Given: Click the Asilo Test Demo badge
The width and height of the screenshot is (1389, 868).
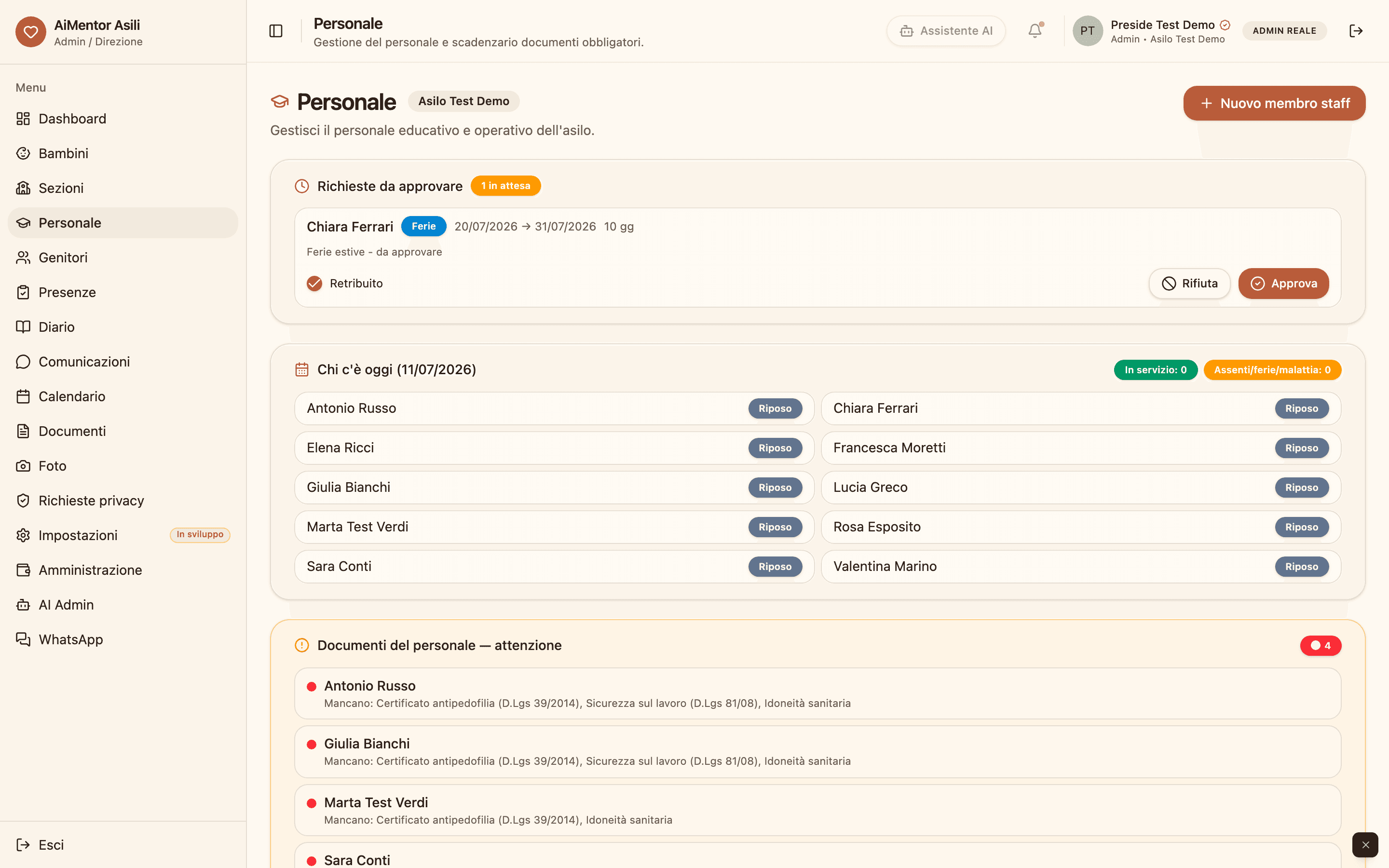Looking at the screenshot, I should click(x=464, y=101).
